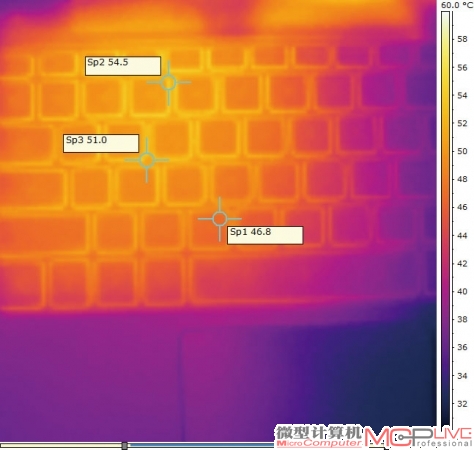Click the slider handle at bottom

tap(124, 446)
